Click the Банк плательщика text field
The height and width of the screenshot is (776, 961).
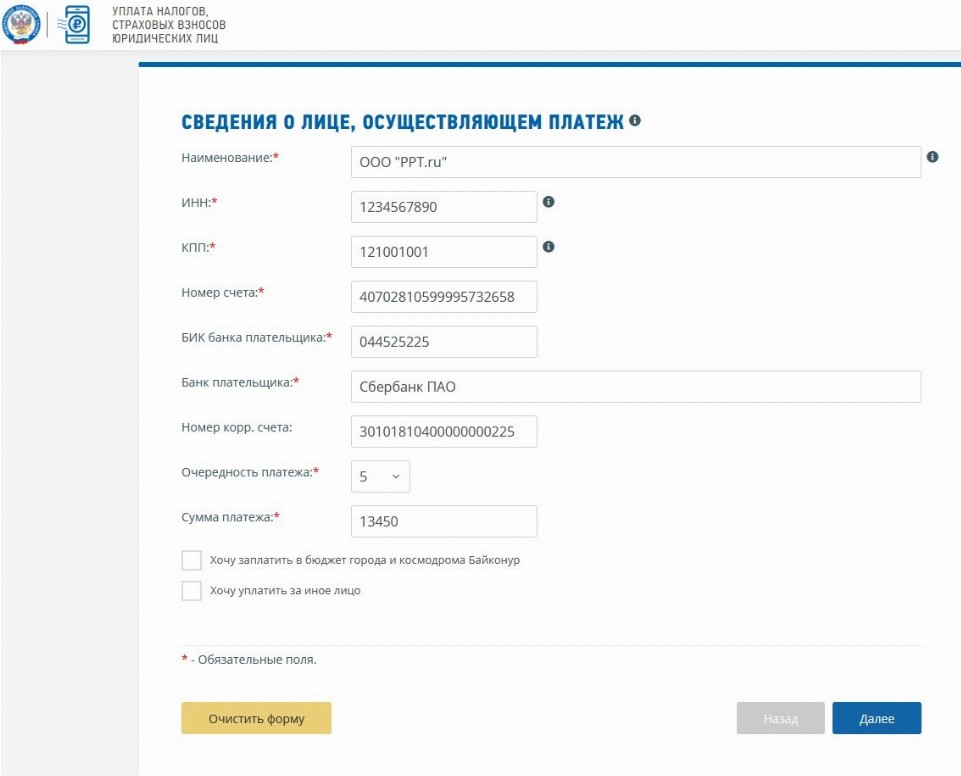[x=635, y=387]
